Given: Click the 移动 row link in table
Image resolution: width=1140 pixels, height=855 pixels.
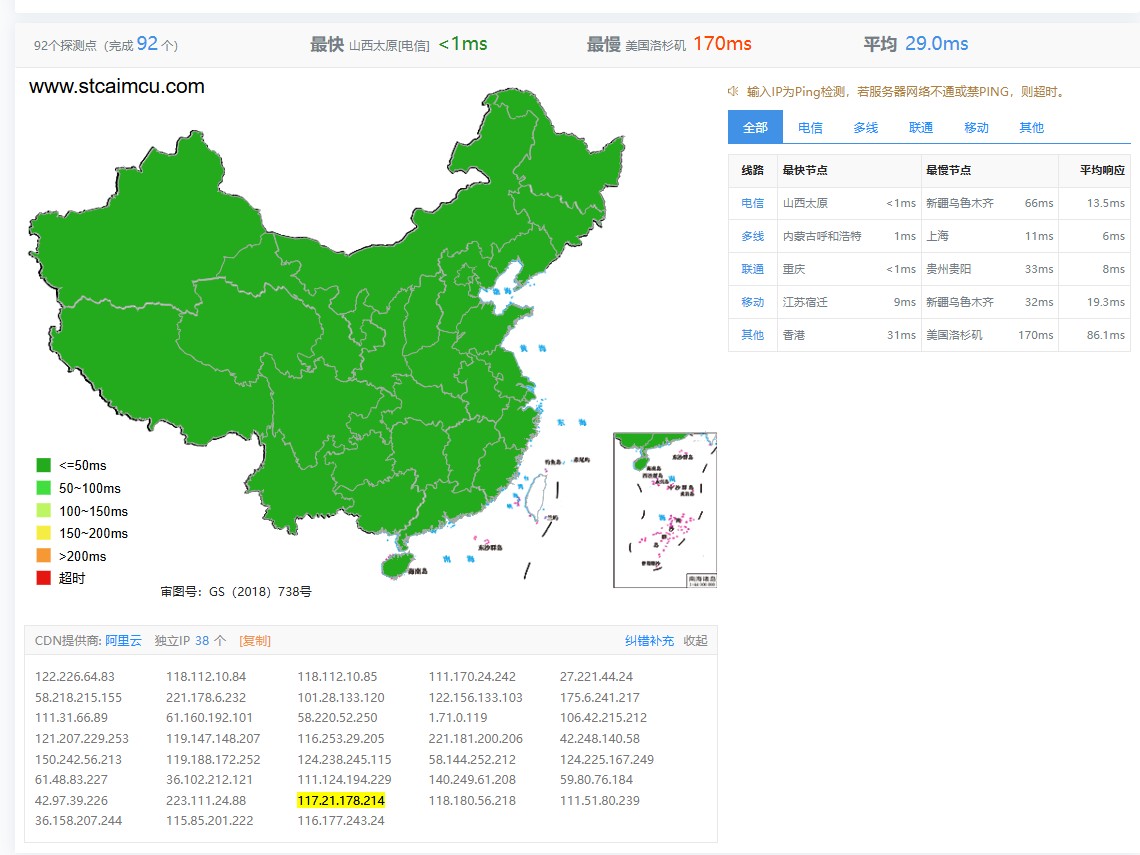Looking at the screenshot, I should coord(752,302).
